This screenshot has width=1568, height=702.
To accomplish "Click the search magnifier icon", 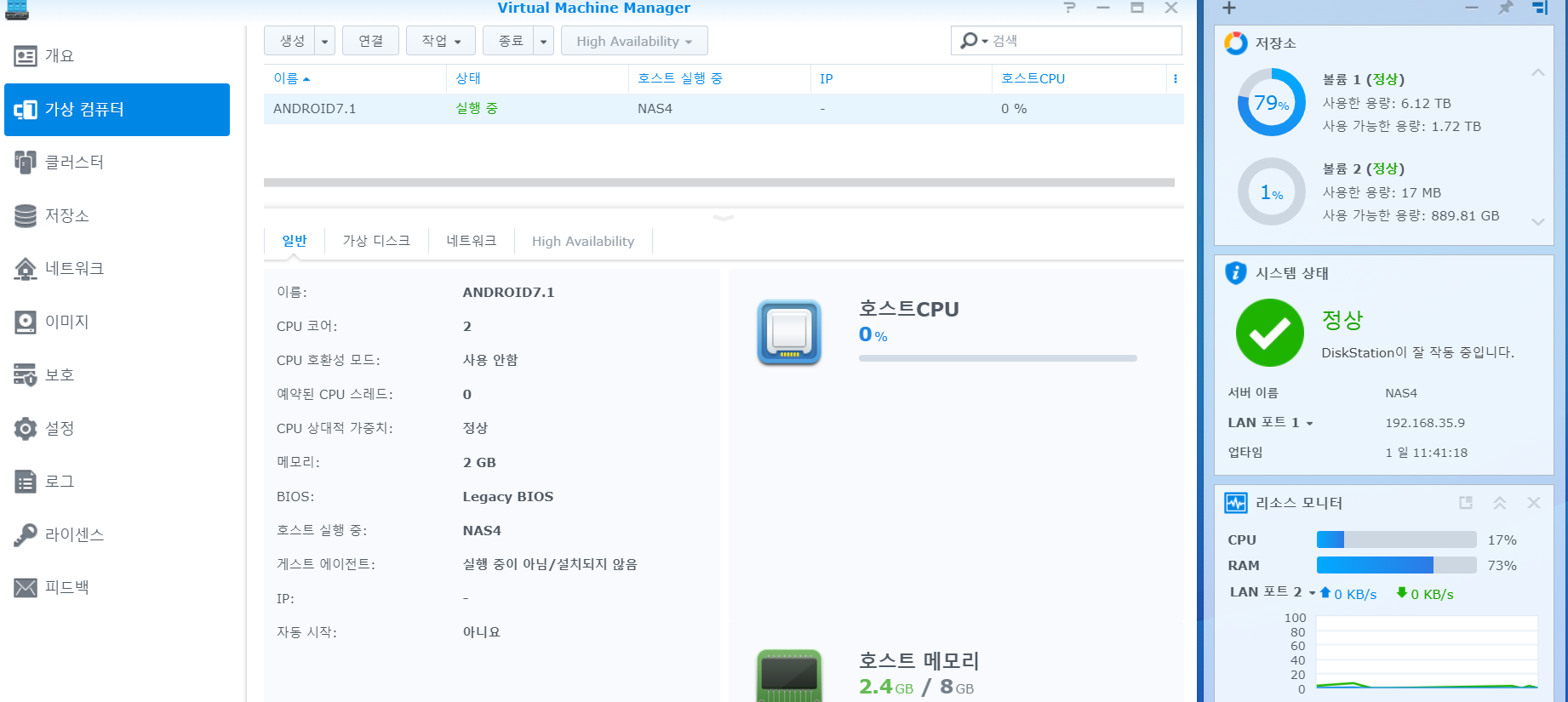I will 969,41.
